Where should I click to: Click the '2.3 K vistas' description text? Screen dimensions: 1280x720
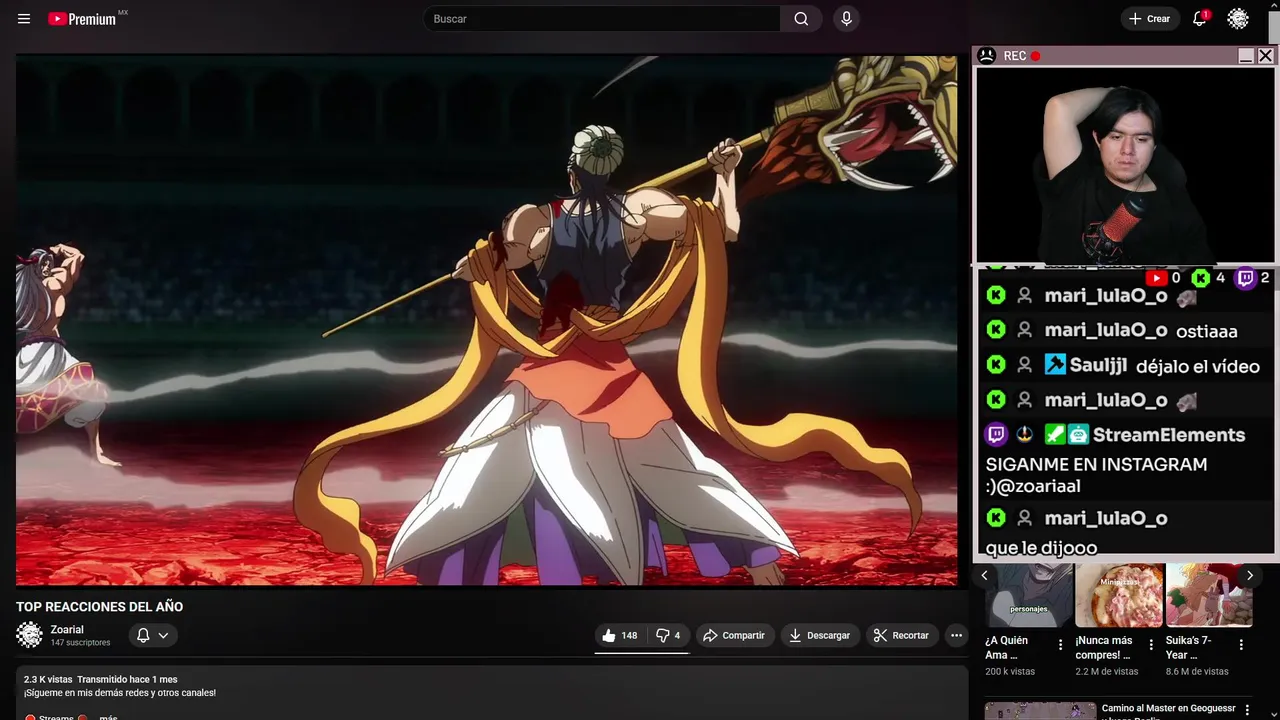pos(48,679)
